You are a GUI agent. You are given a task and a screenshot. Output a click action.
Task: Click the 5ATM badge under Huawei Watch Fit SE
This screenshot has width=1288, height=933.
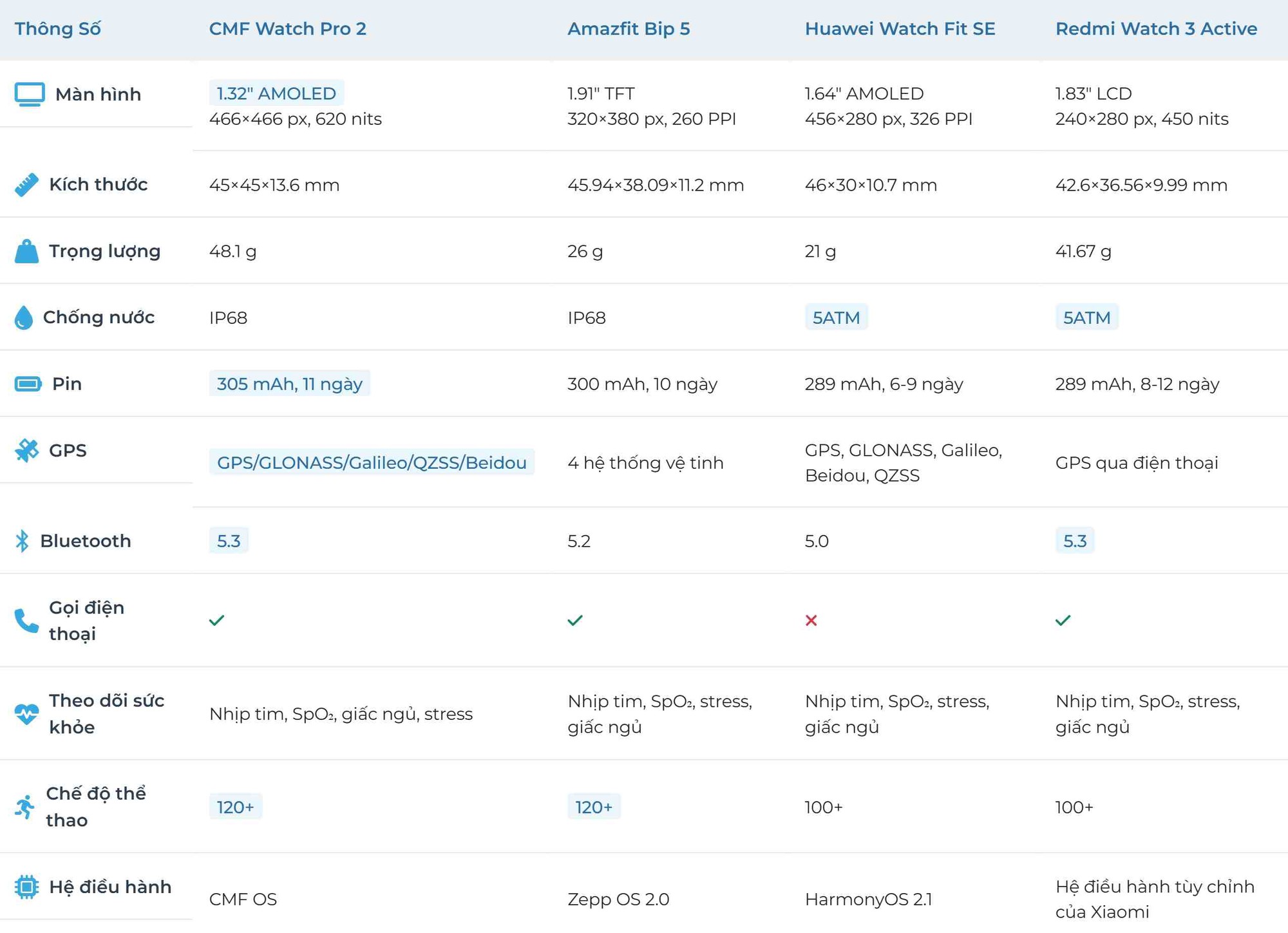coord(836,317)
